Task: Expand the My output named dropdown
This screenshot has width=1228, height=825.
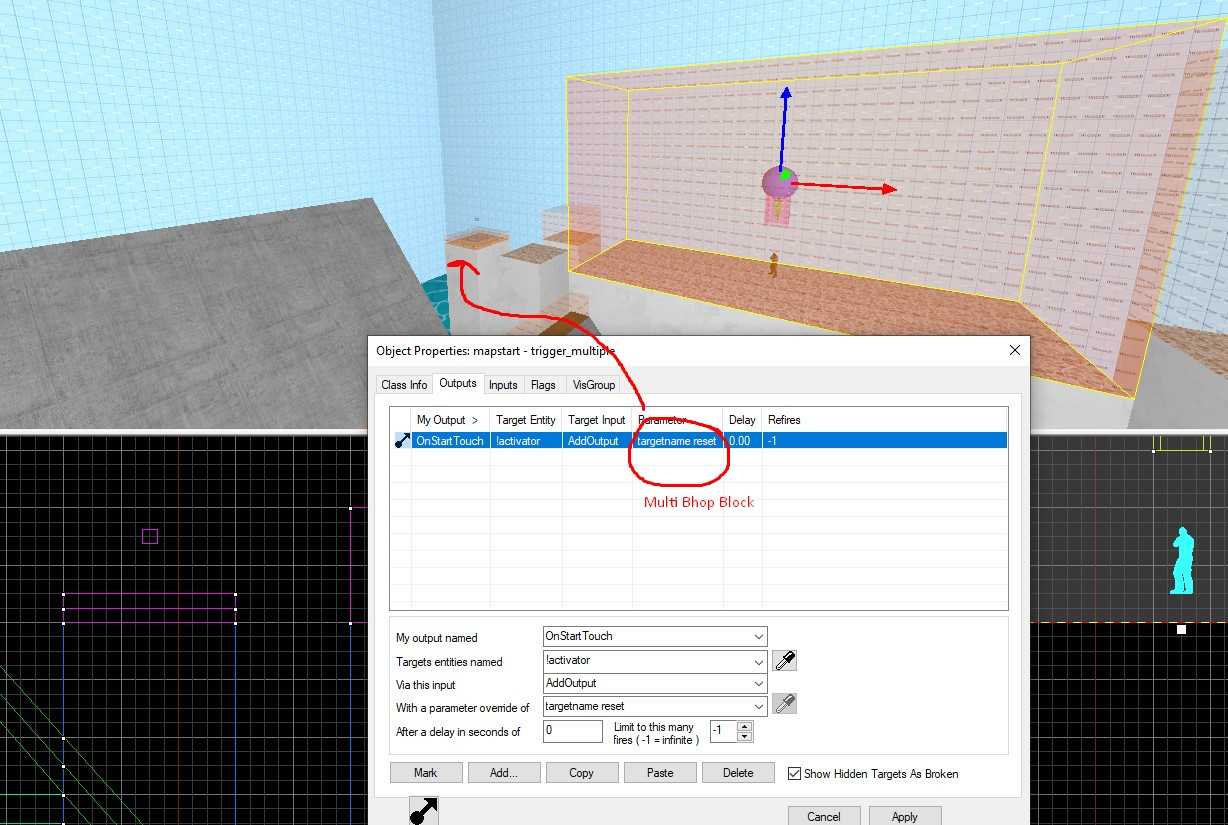Action: (759, 636)
